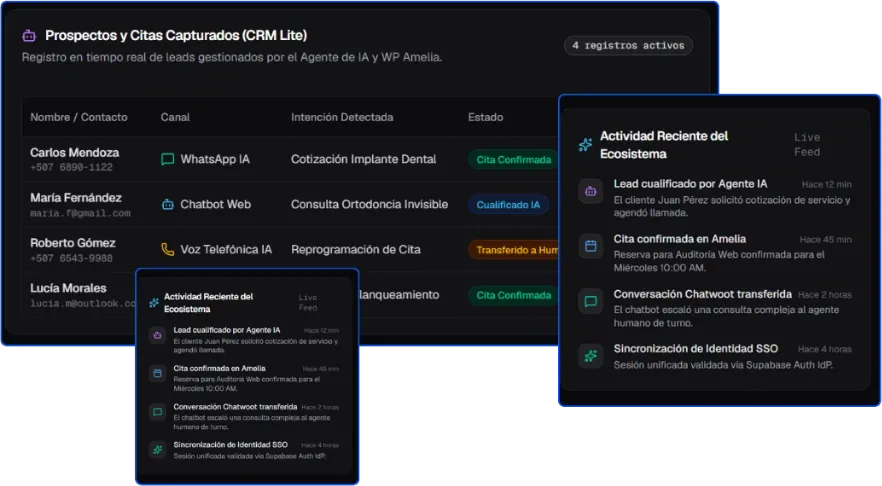
Task: Click Live Feed label in small activity panel
Action: [x=308, y=303]
